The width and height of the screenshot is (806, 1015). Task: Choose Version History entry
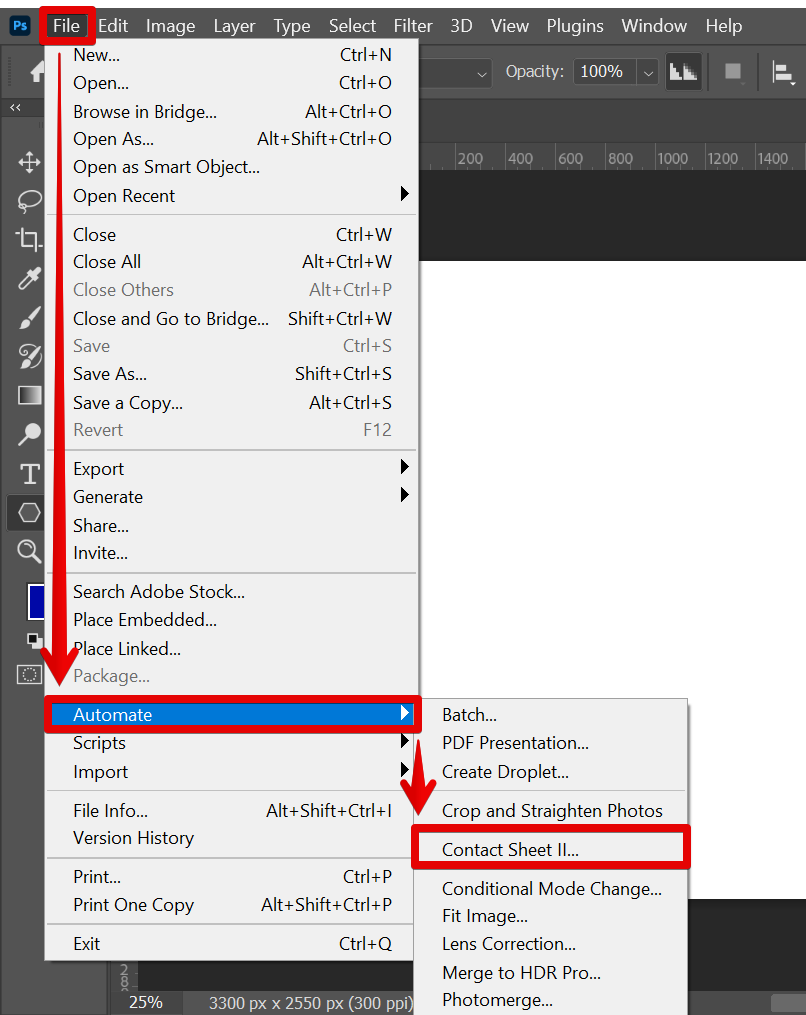click(x=232, y=838)
